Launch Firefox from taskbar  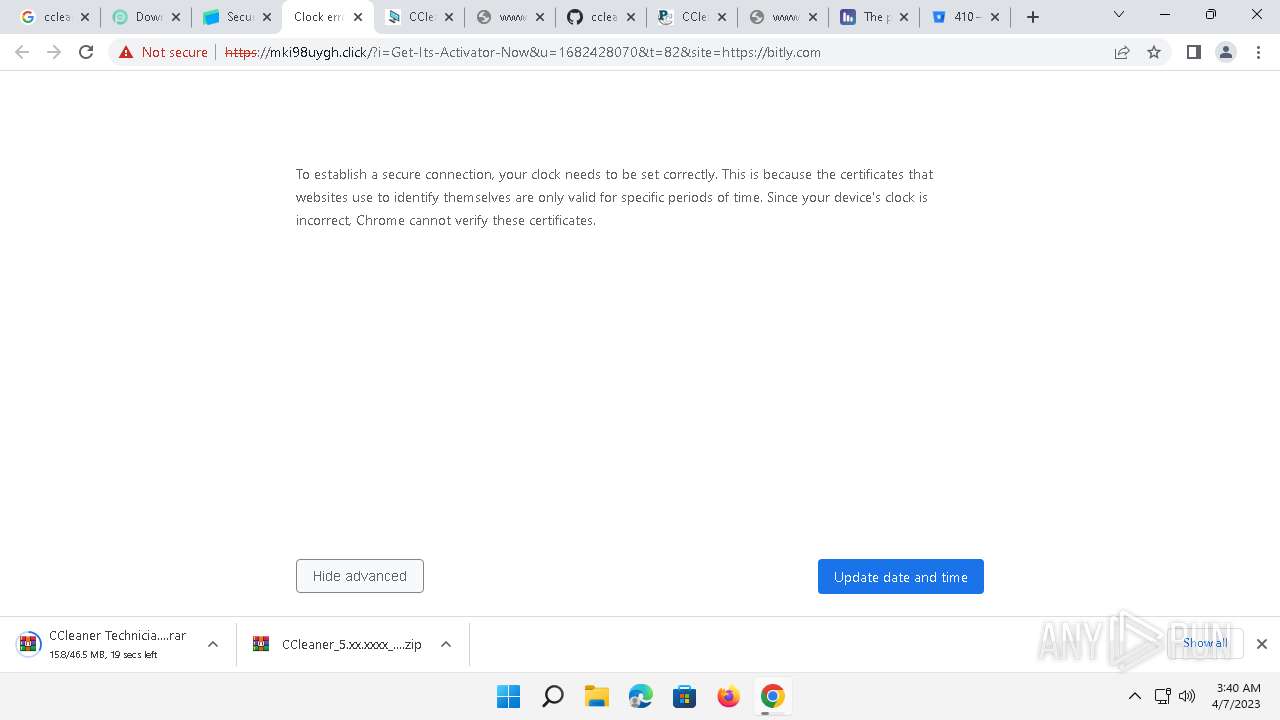[729, 696]
